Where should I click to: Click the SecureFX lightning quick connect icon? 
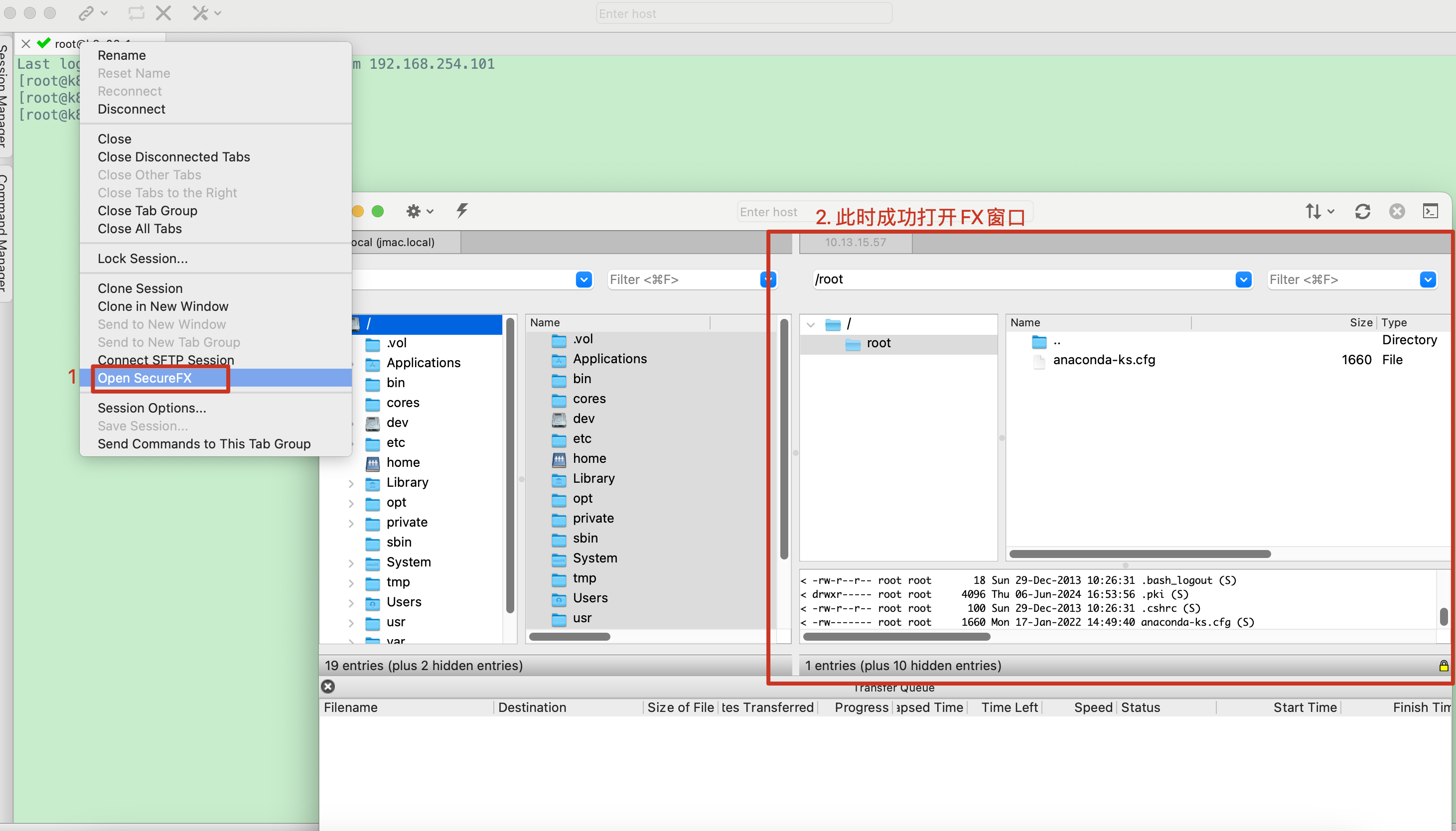pos(462,211)
